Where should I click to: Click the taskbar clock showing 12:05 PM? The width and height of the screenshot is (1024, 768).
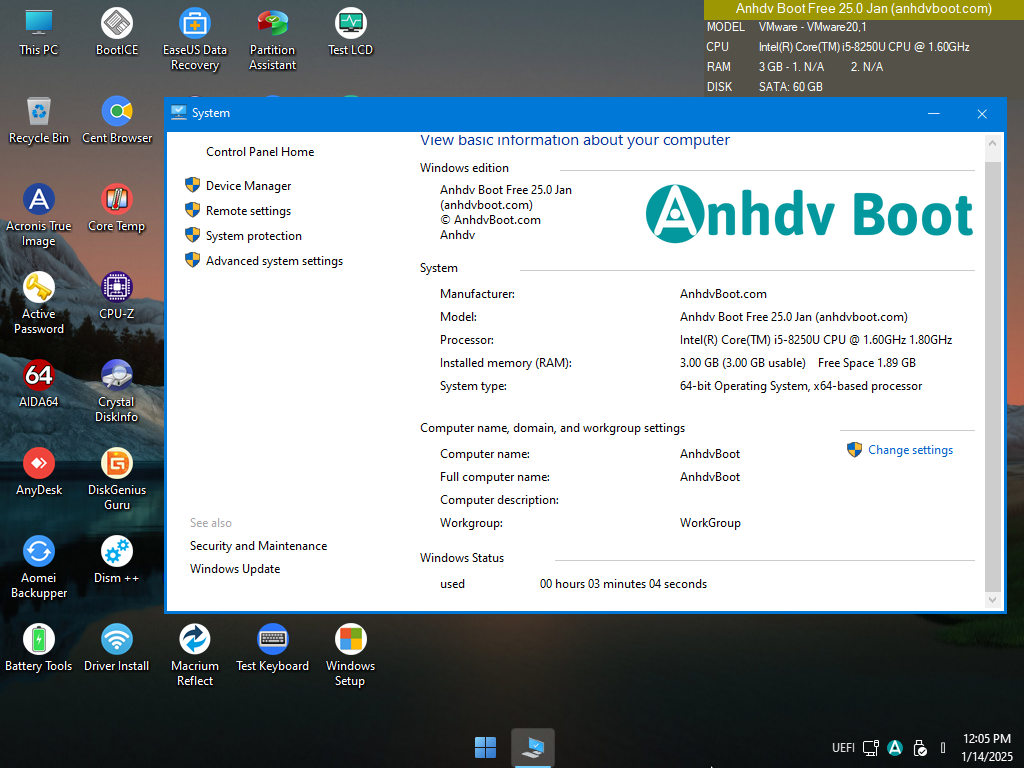(x=986, y=747)
